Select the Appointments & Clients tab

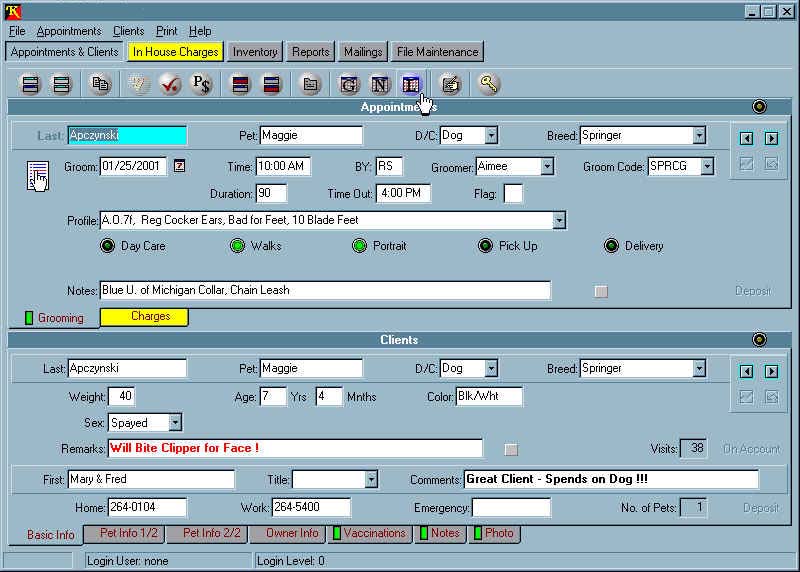tap(64, 52)
